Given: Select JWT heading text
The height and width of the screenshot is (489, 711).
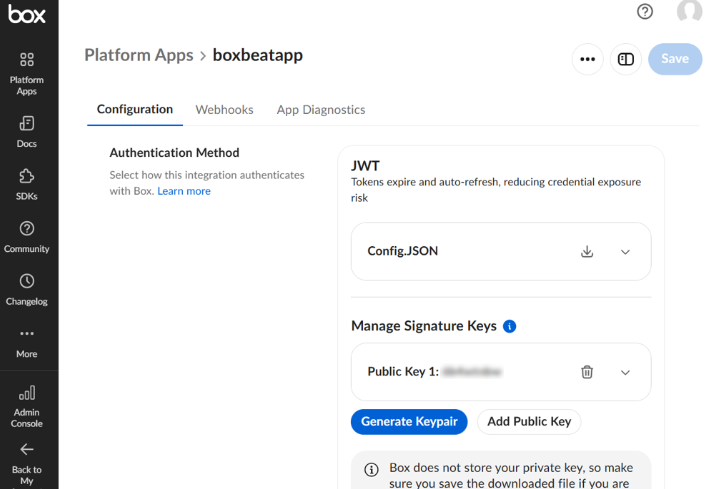Looking at the screenshot, I should (x=365, y=166).
